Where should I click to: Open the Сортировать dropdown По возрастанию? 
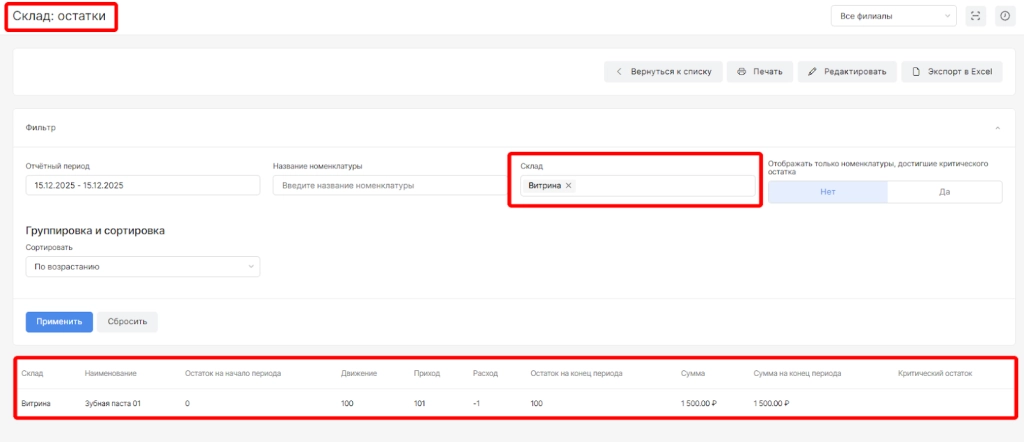click(x=142, y=267)
